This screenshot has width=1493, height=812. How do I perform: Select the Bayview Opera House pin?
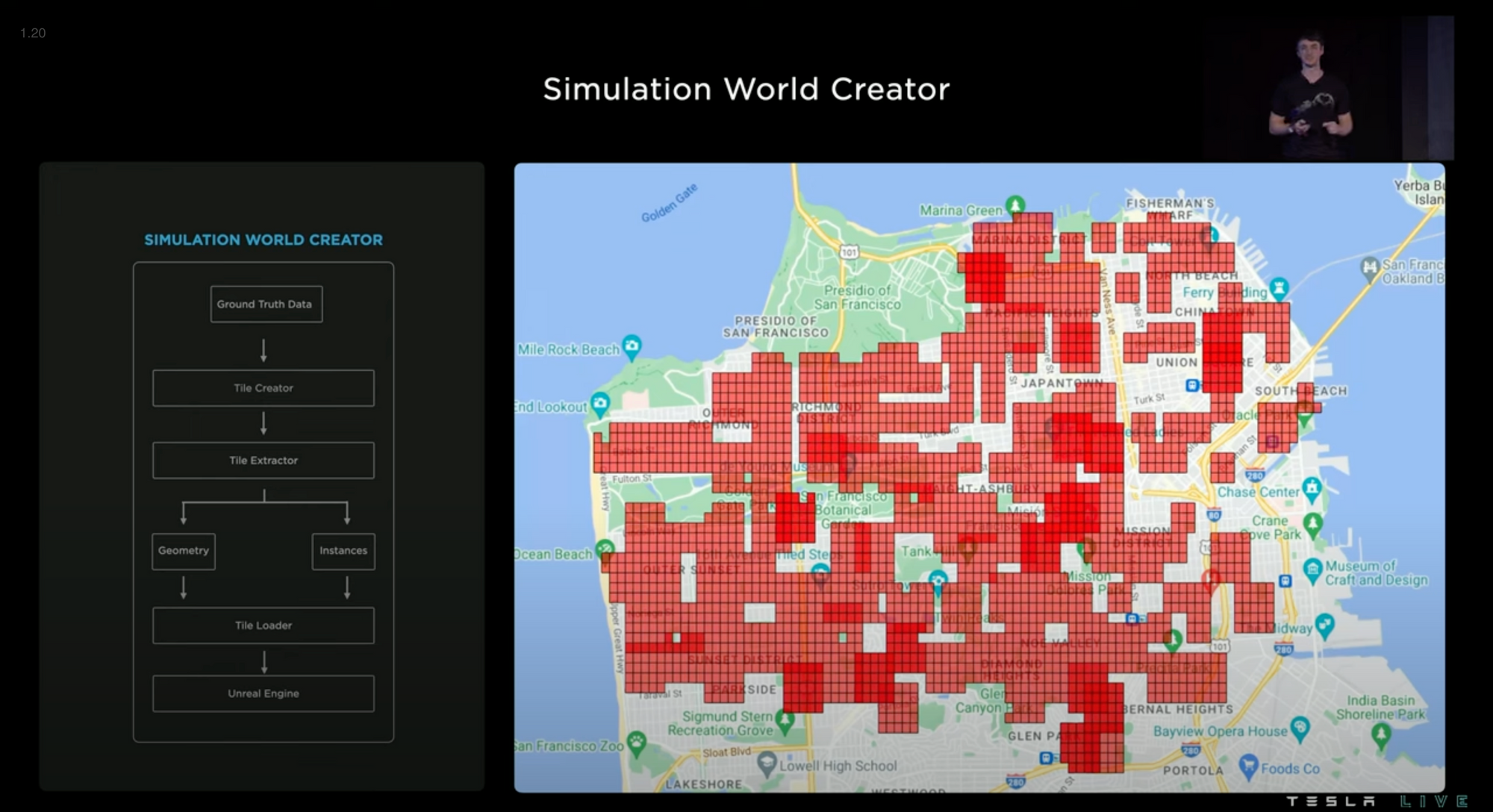(x=1300, y=727)
